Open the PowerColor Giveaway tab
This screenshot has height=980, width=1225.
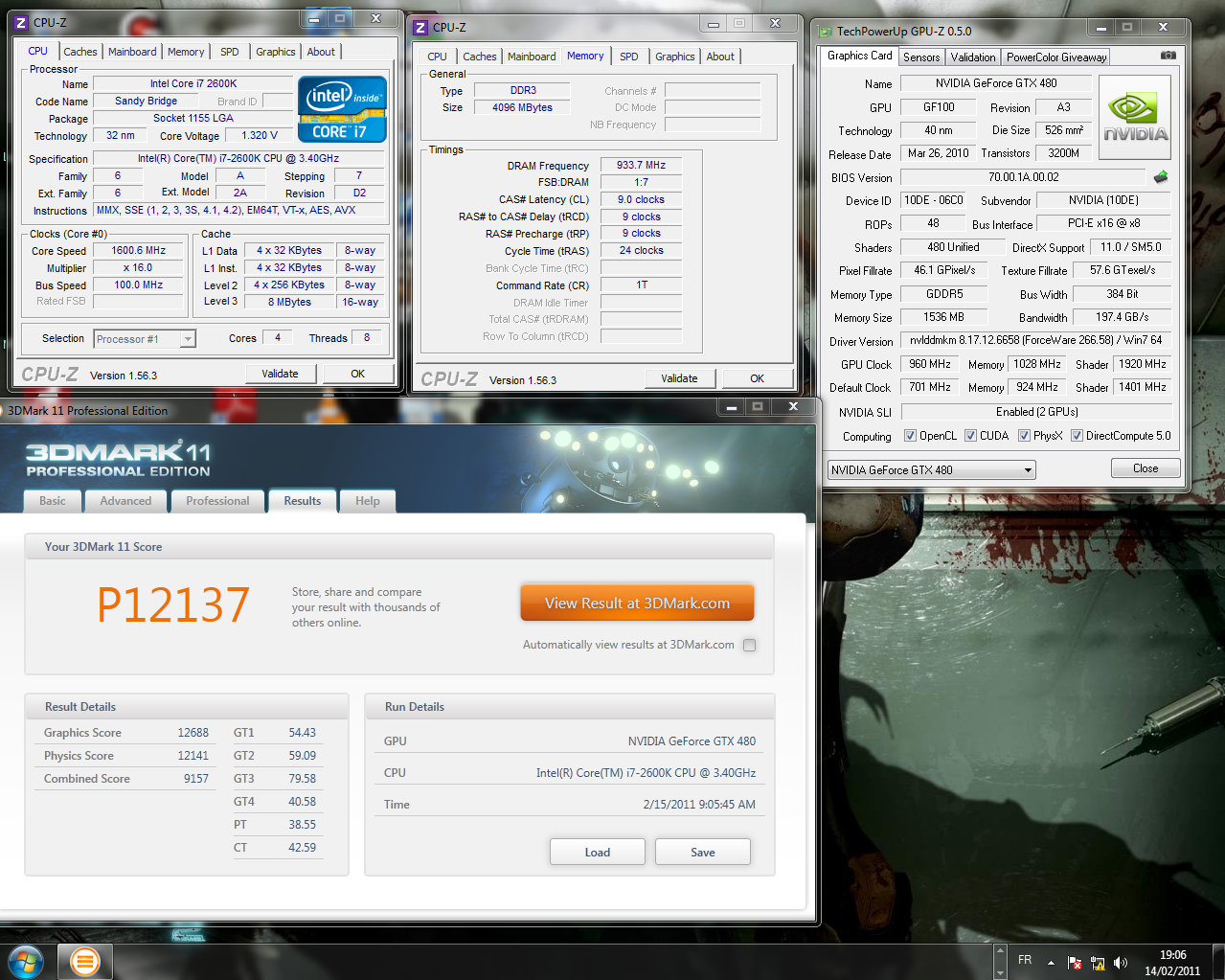point(1055,57)
